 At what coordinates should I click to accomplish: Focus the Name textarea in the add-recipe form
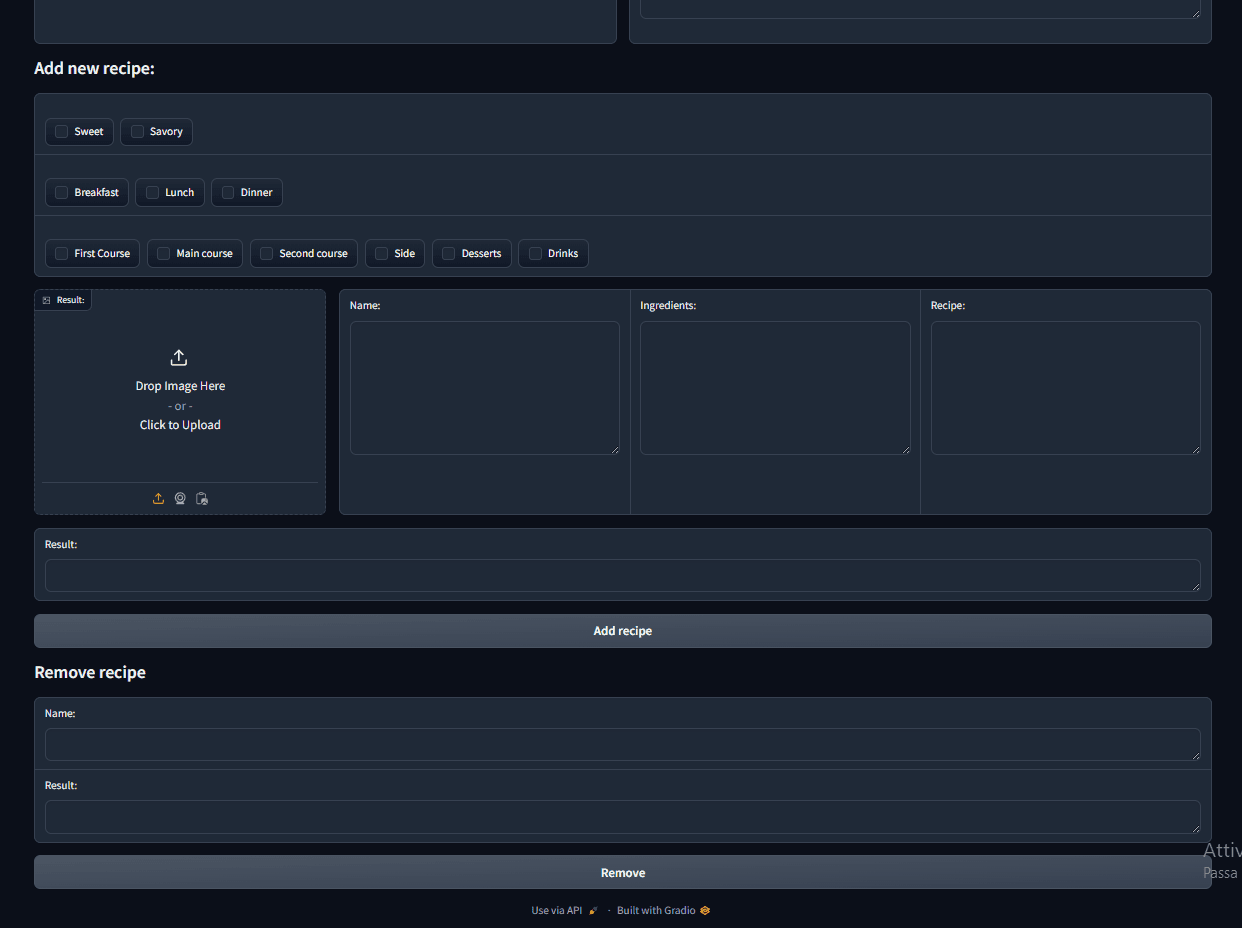tap(485, 388)
